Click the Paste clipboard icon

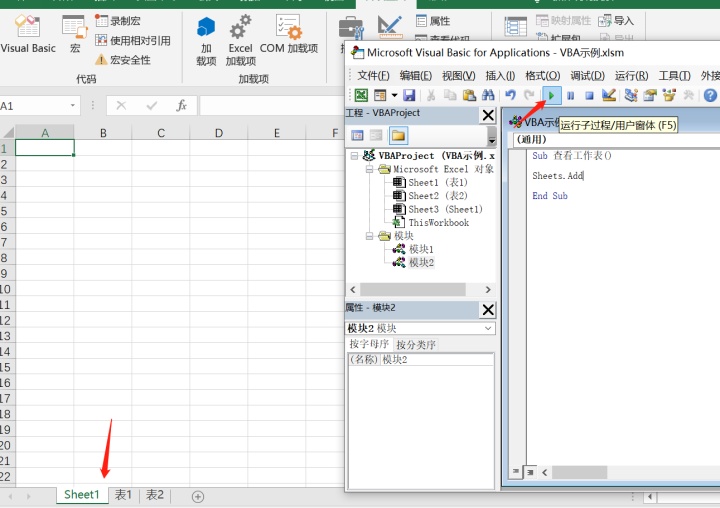click(469, 95)
